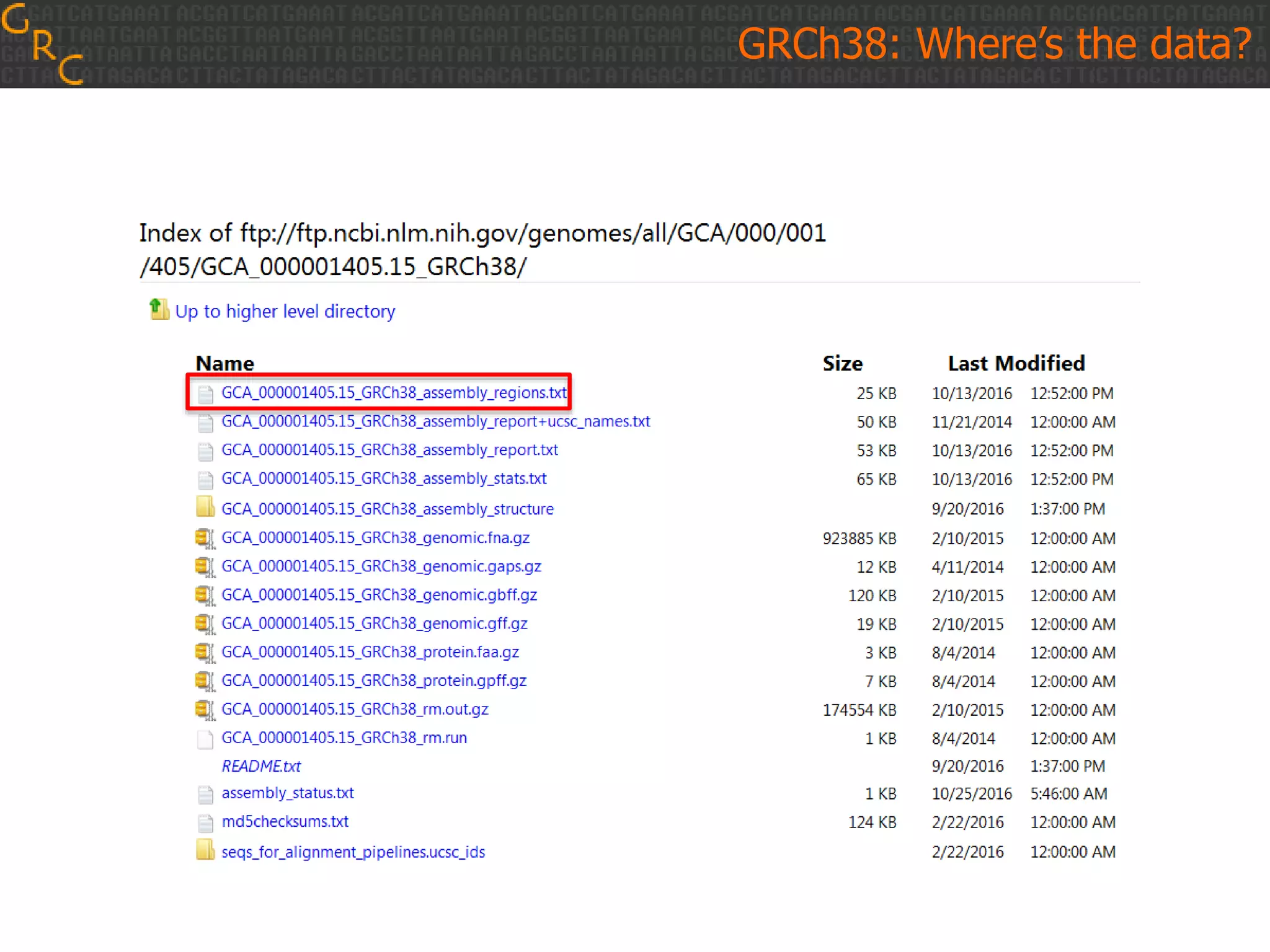Click folder icon beside assembly_structure
Screen dimensions: 1270x952
point(205,506)
